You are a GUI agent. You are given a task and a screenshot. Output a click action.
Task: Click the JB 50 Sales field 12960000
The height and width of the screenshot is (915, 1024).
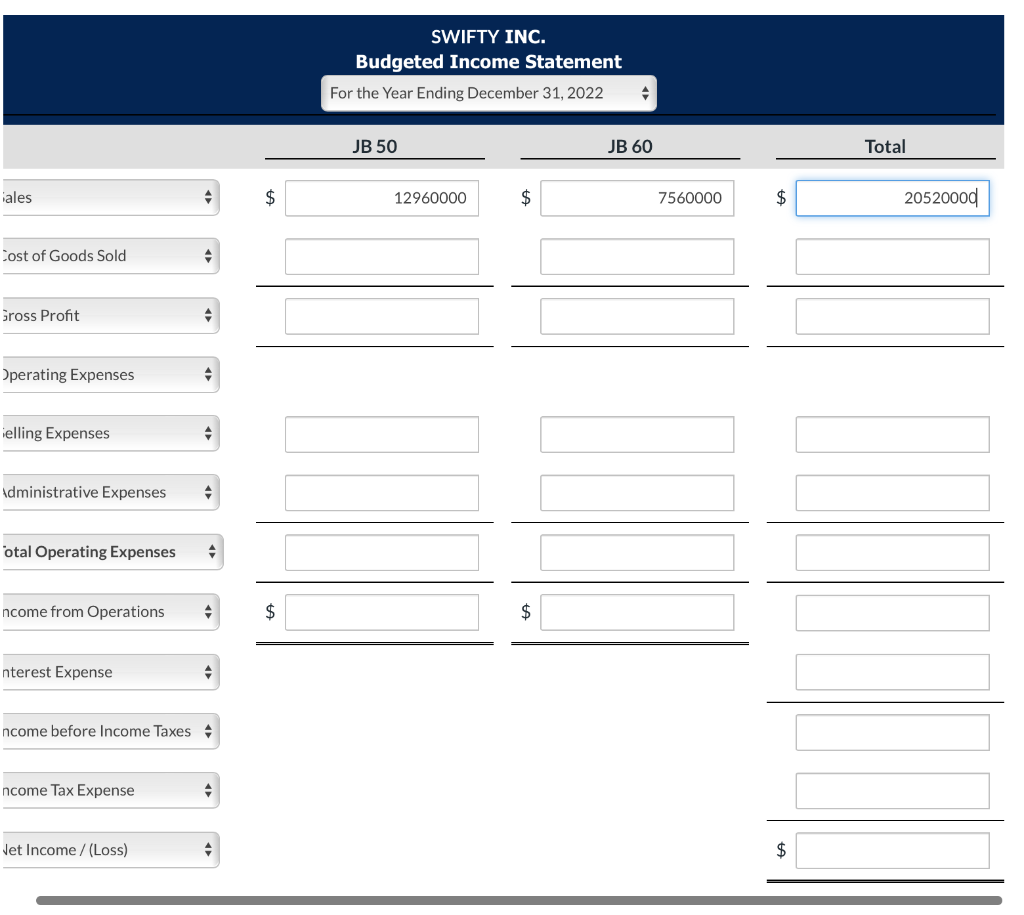382,198
